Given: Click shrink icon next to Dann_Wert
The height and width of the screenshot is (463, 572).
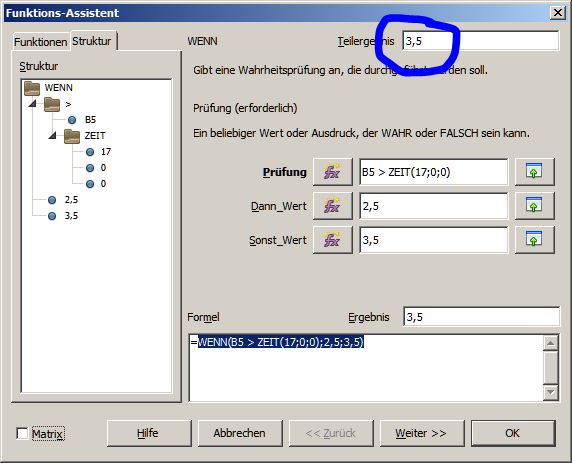Looking at the screenshot, I should [534, 206].
